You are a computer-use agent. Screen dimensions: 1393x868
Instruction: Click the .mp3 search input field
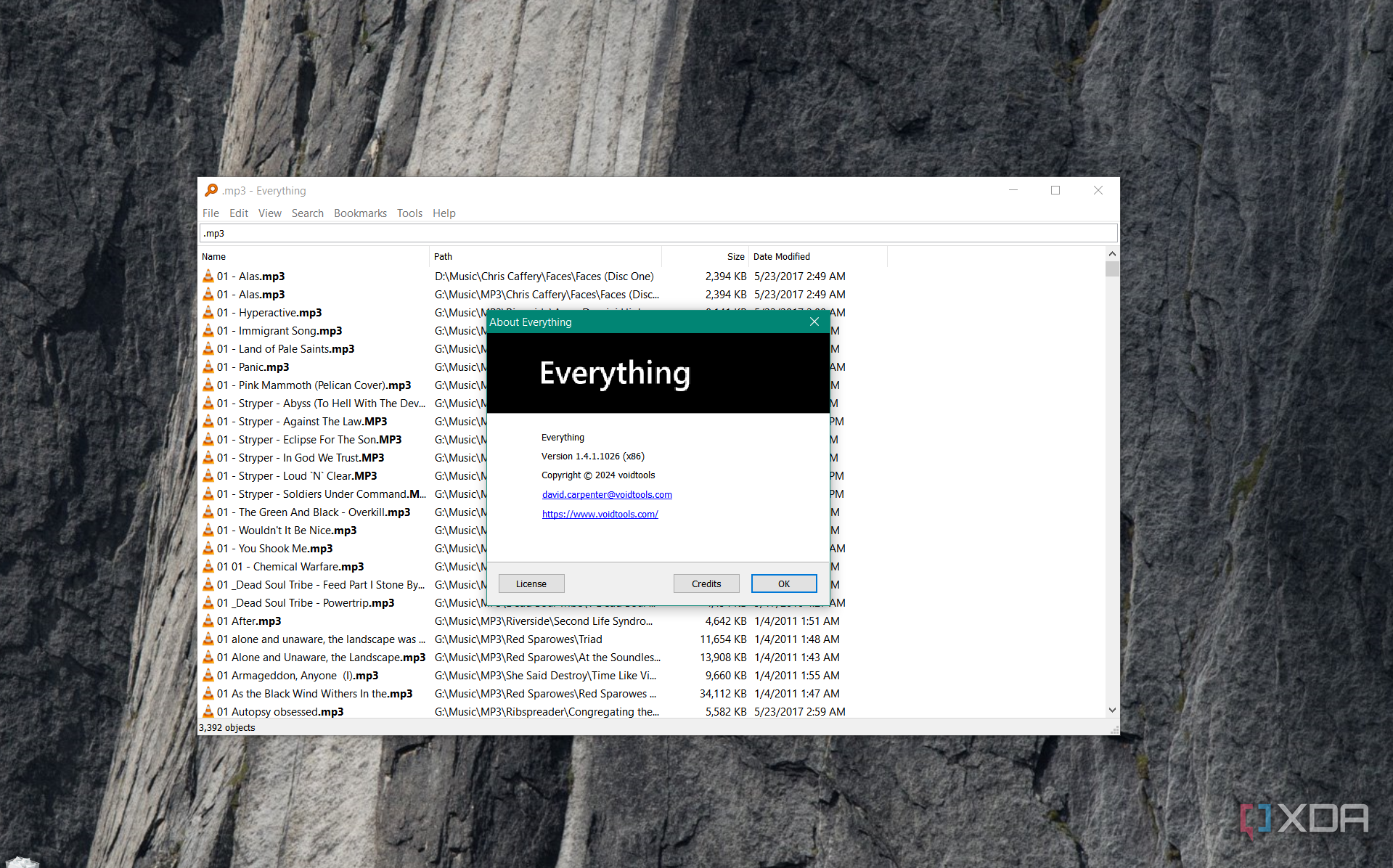[x=658, y=234]
